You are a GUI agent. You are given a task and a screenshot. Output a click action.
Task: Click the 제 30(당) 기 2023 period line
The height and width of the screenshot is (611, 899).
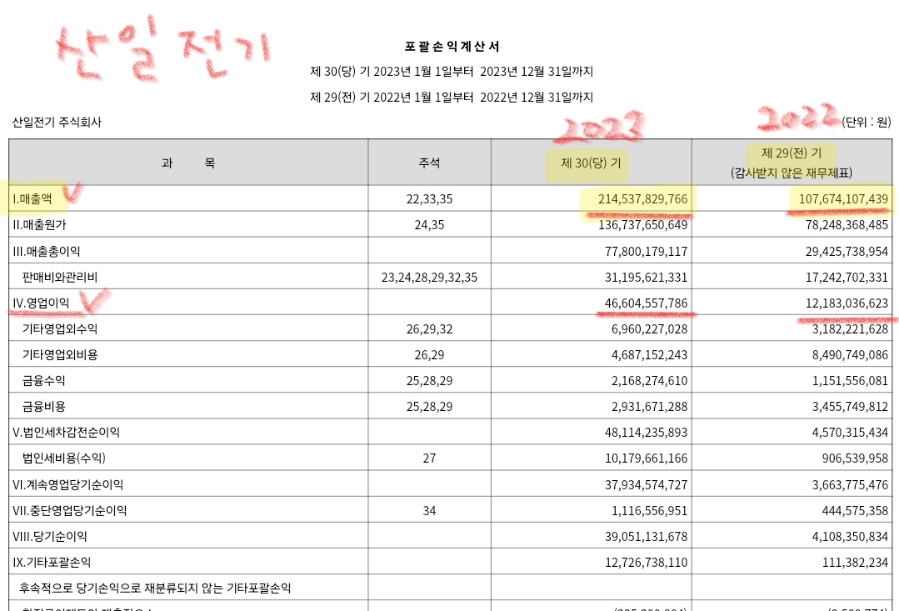451,72
